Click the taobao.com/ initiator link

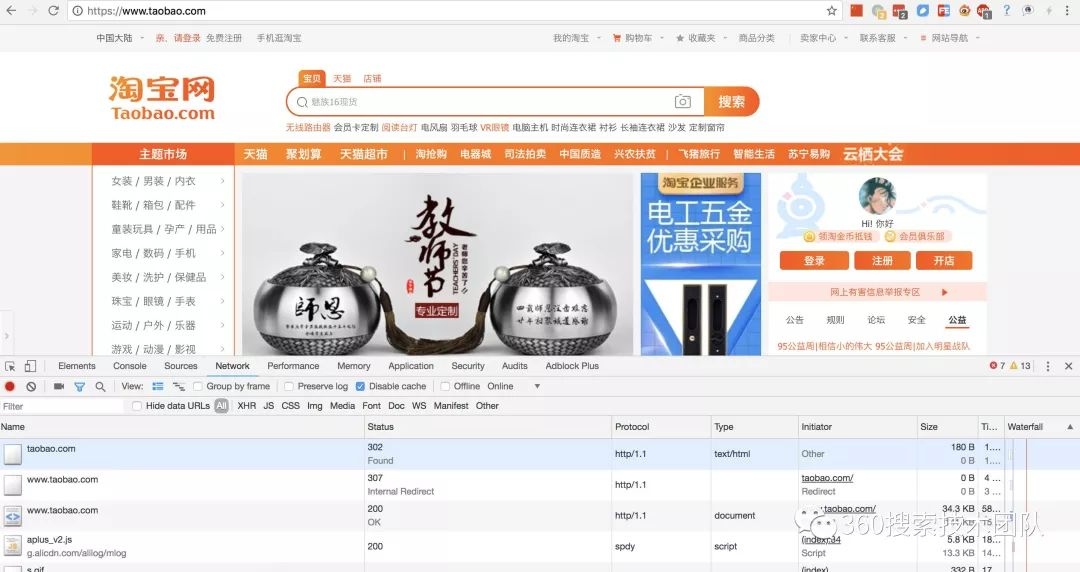(x=827, y=478)
